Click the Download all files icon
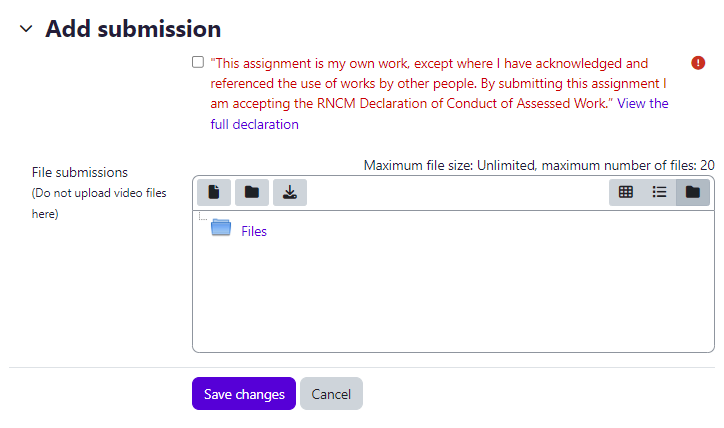Viewport: 724px width, 428px height. pos(289,192)
